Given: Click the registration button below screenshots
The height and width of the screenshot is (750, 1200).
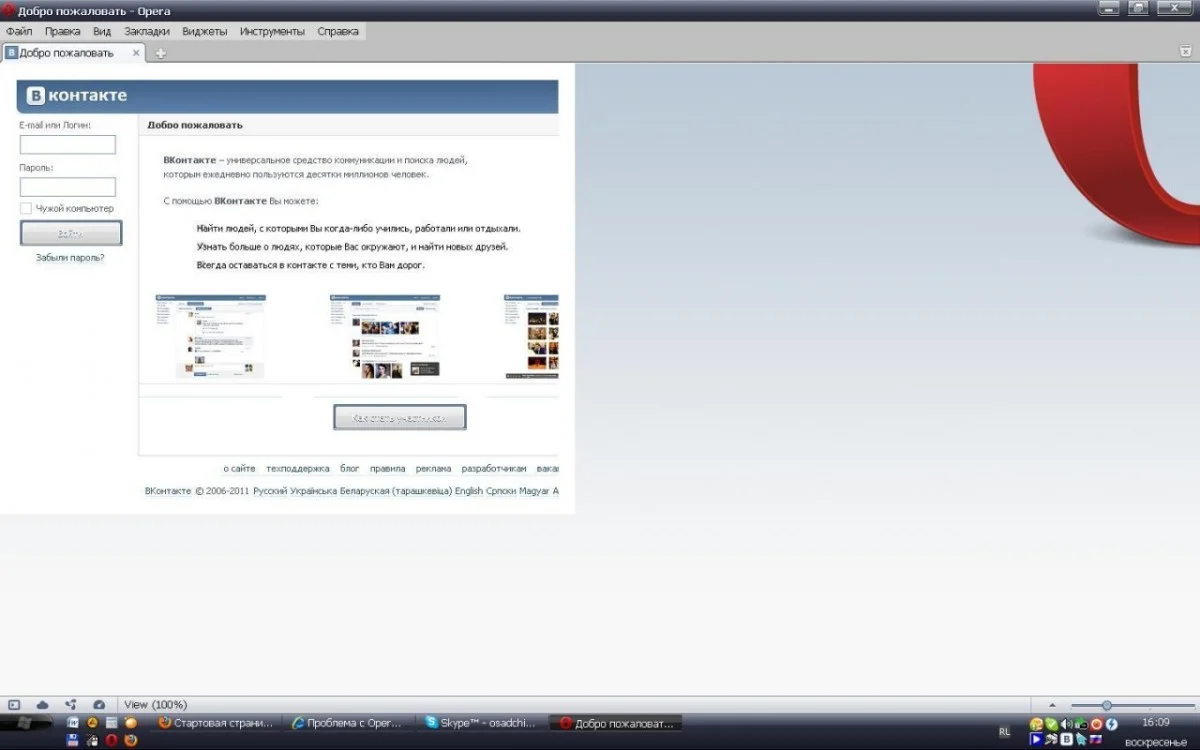Looking at the screenshot, I should [400, 417].
